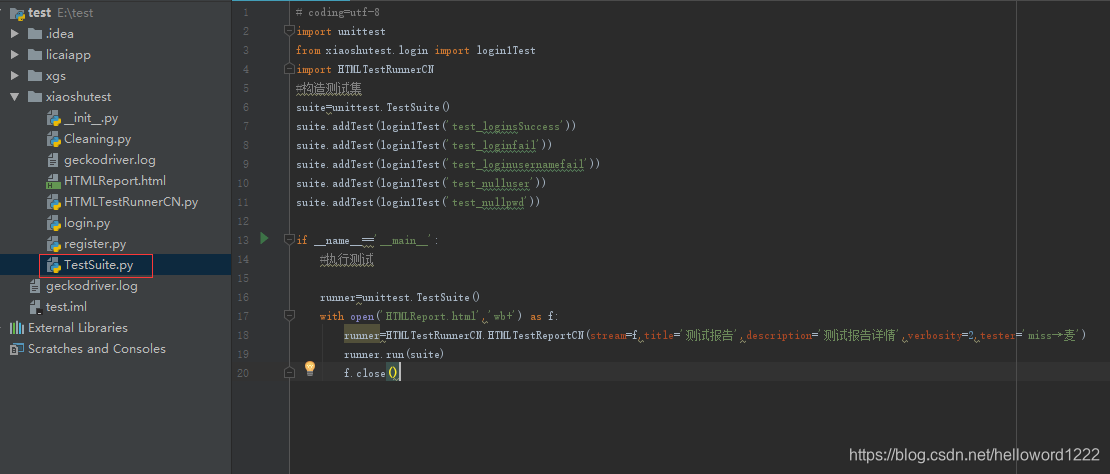Image resolution: width=1110 pixels, height=474 pixels.
Task: Click line number 1 in the gutter
Action: click(245, 13)
